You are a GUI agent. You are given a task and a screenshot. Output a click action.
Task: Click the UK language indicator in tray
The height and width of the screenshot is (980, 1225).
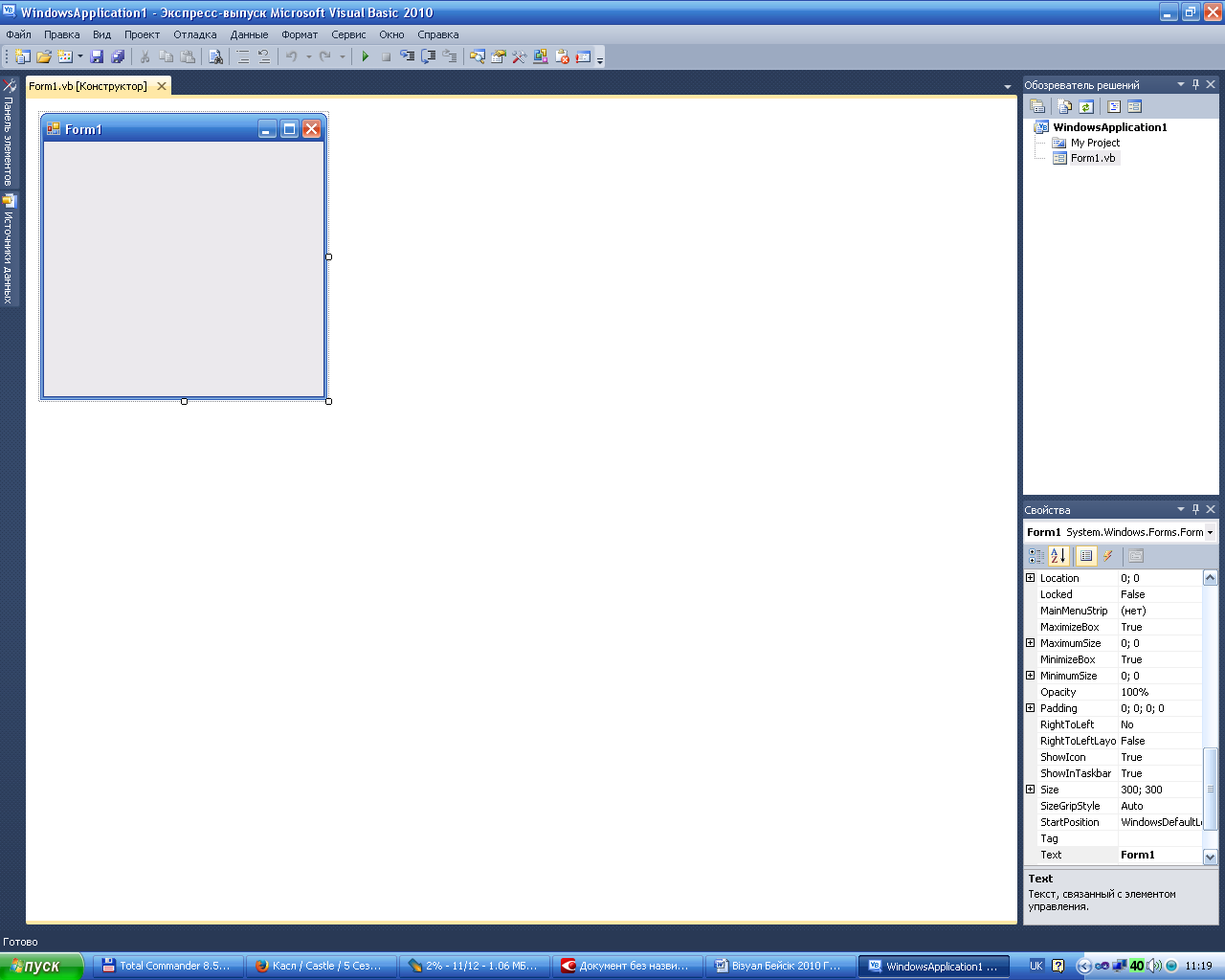pyautogui.click(x=1036, y=966)
